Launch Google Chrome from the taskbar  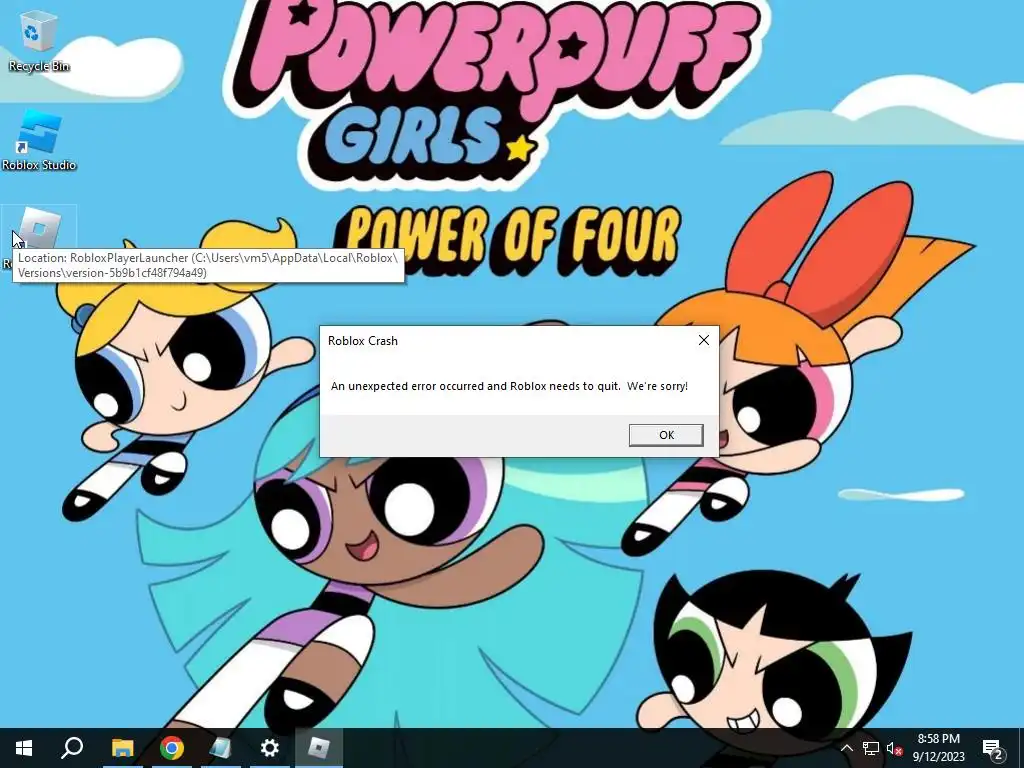[172, 748]
